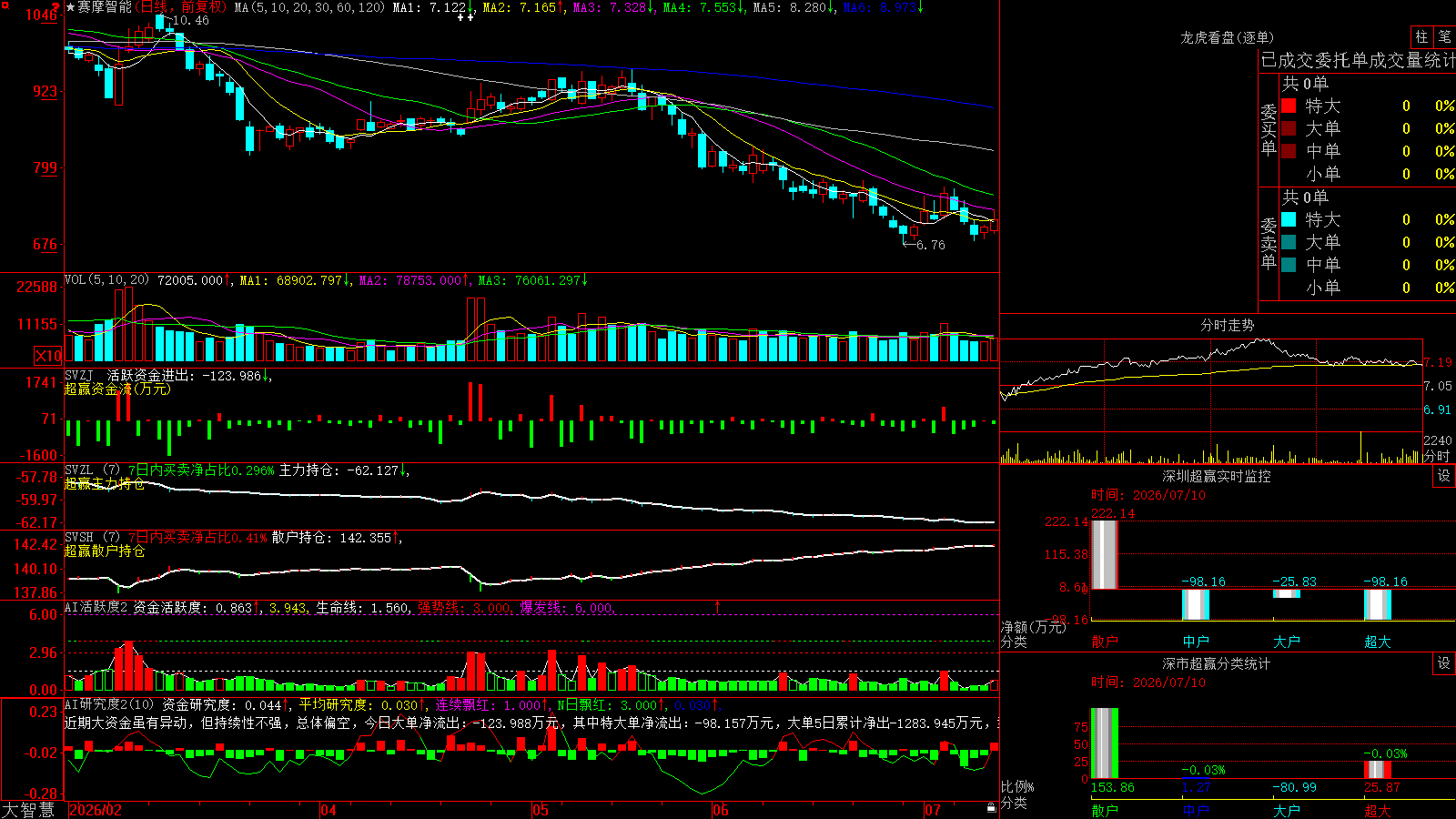Click the AI活跃度2 indicator label
The height and width of the screenshot is (819, 1456).
click(x=96, y=607)
